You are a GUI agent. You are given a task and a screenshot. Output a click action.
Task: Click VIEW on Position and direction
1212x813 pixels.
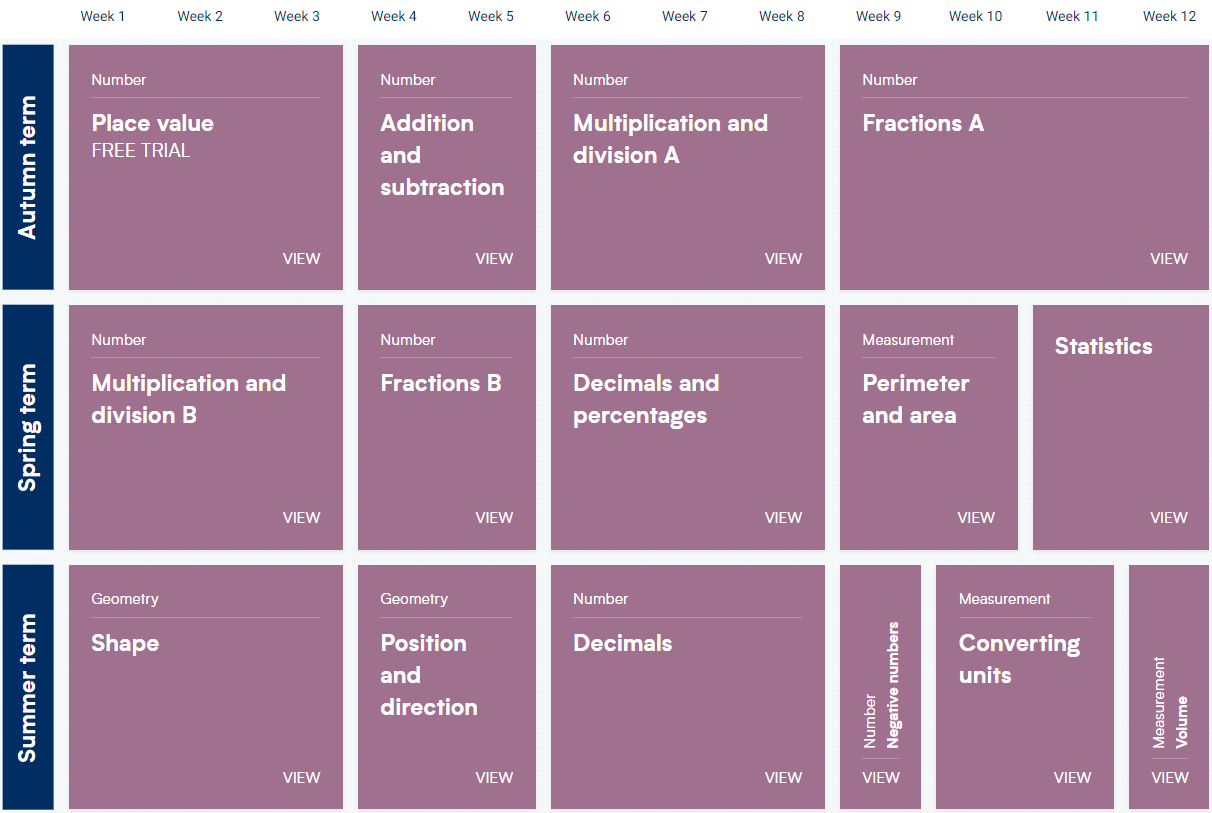click(x=494, y=777)
